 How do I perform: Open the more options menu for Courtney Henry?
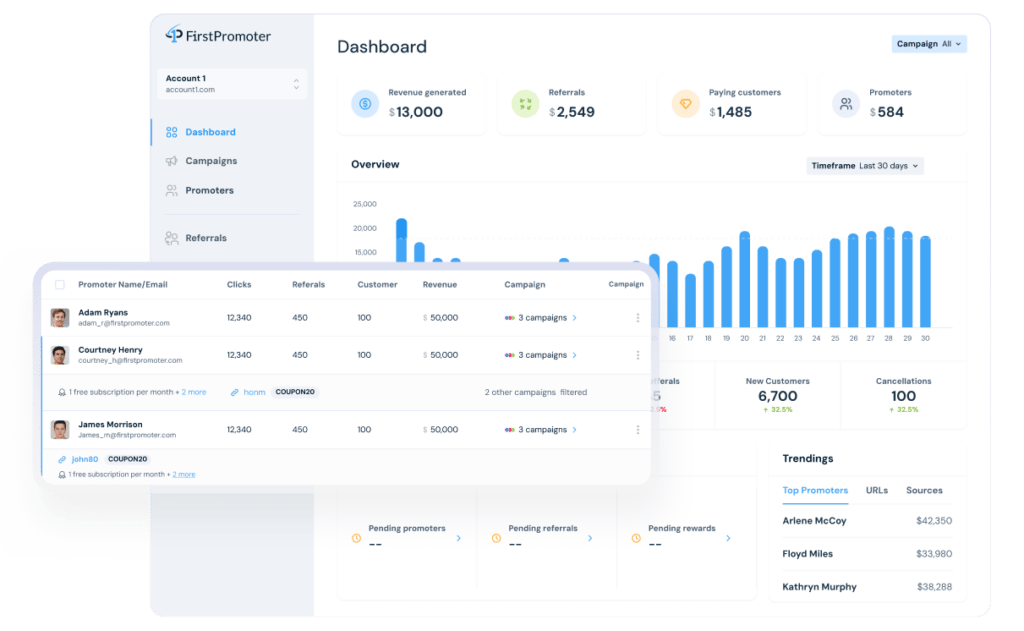point(638,355)
